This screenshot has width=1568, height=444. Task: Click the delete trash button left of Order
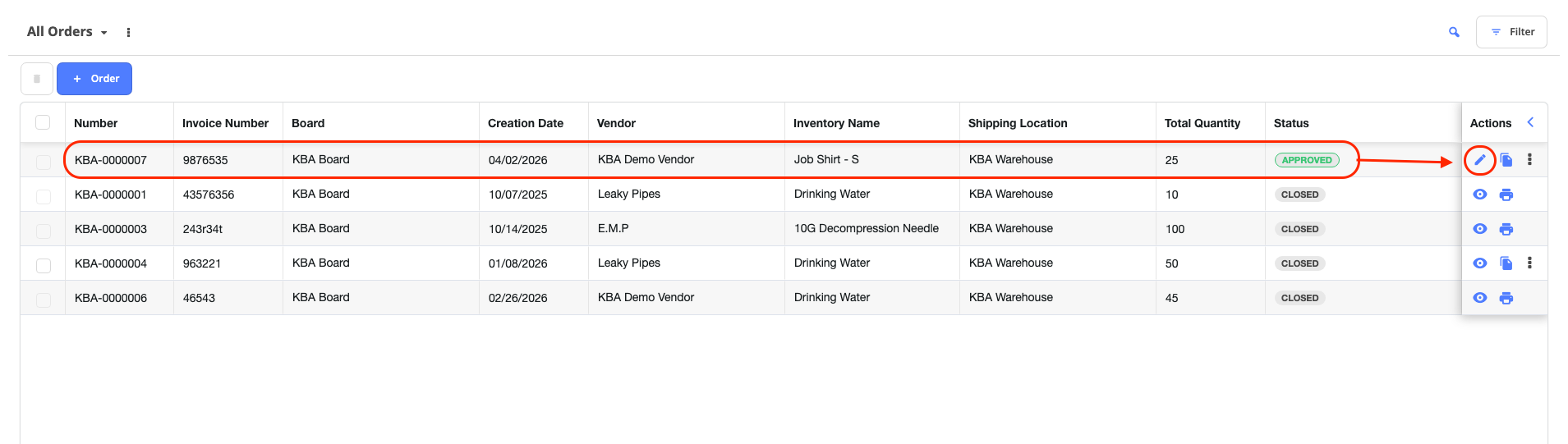click(37, 79)
